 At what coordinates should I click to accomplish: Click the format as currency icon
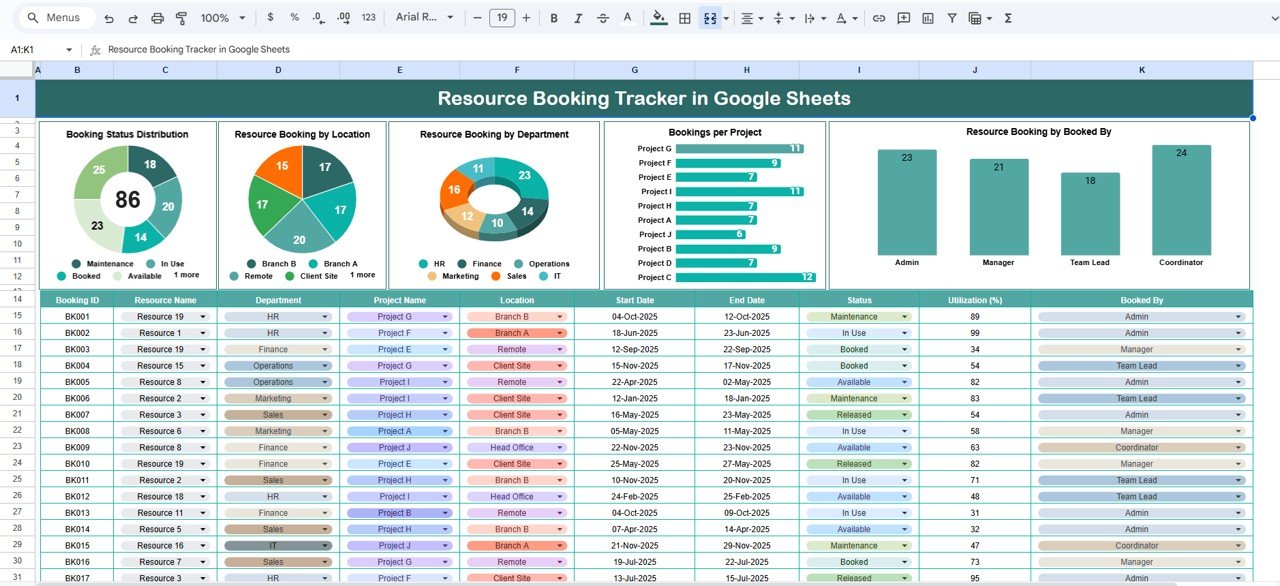(x=270, y=18)
